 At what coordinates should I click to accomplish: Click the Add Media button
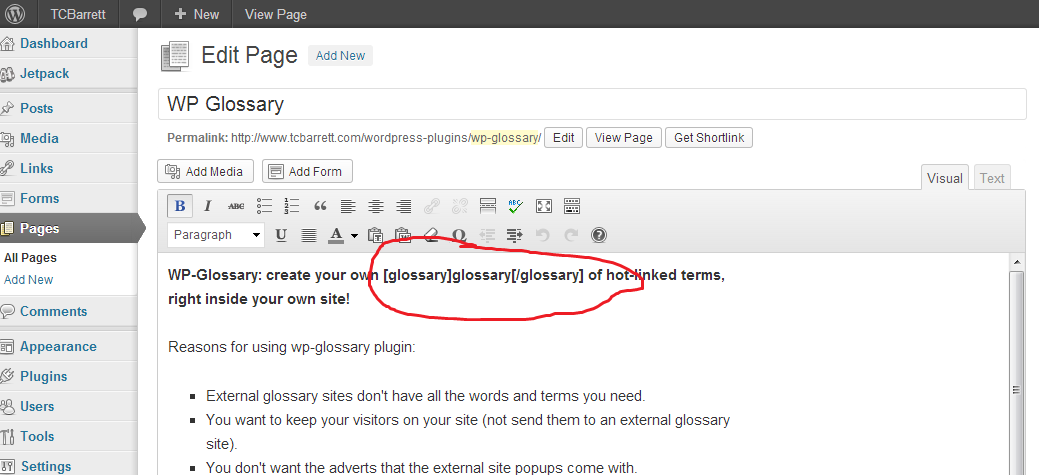(206, 171)
